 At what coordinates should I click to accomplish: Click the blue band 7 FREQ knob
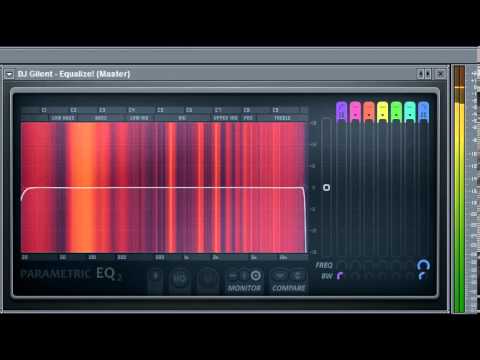[x=423, y=265]
